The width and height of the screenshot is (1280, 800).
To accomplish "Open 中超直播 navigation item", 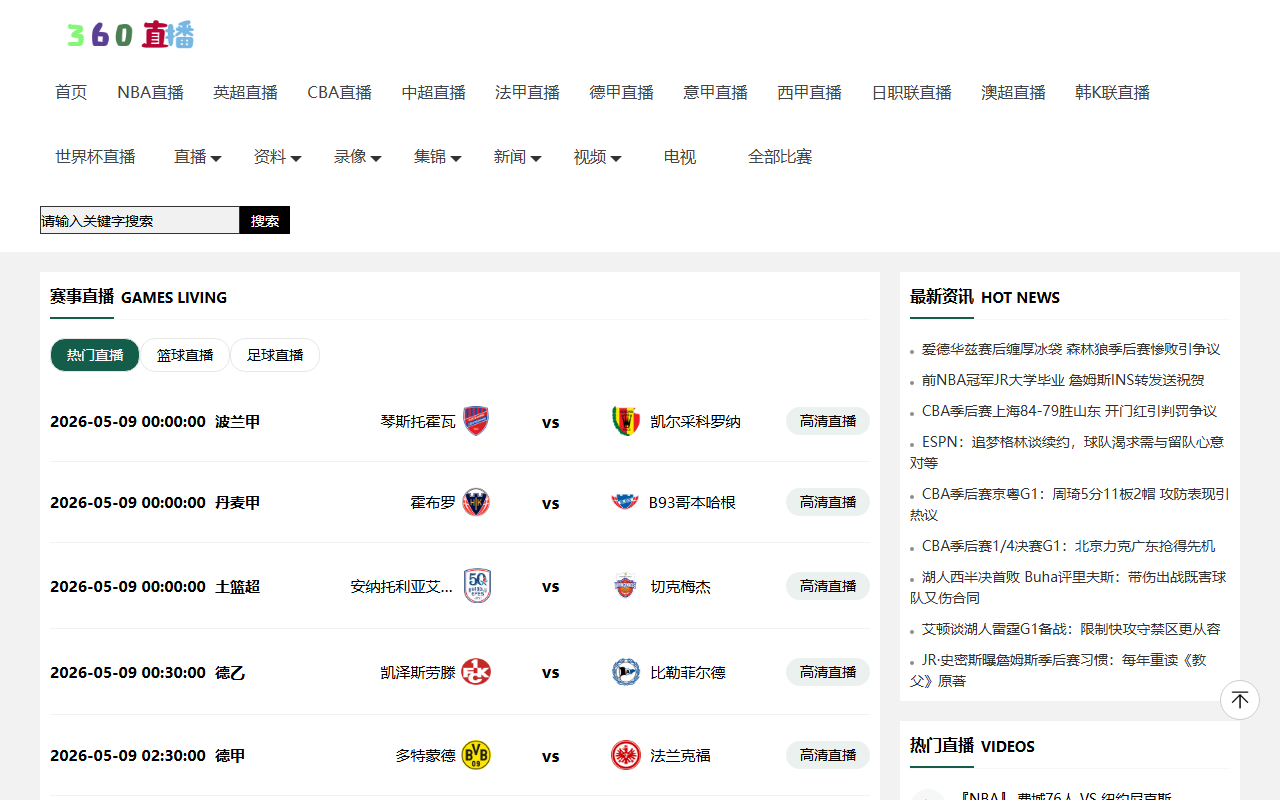I will (x=434, y=92).
